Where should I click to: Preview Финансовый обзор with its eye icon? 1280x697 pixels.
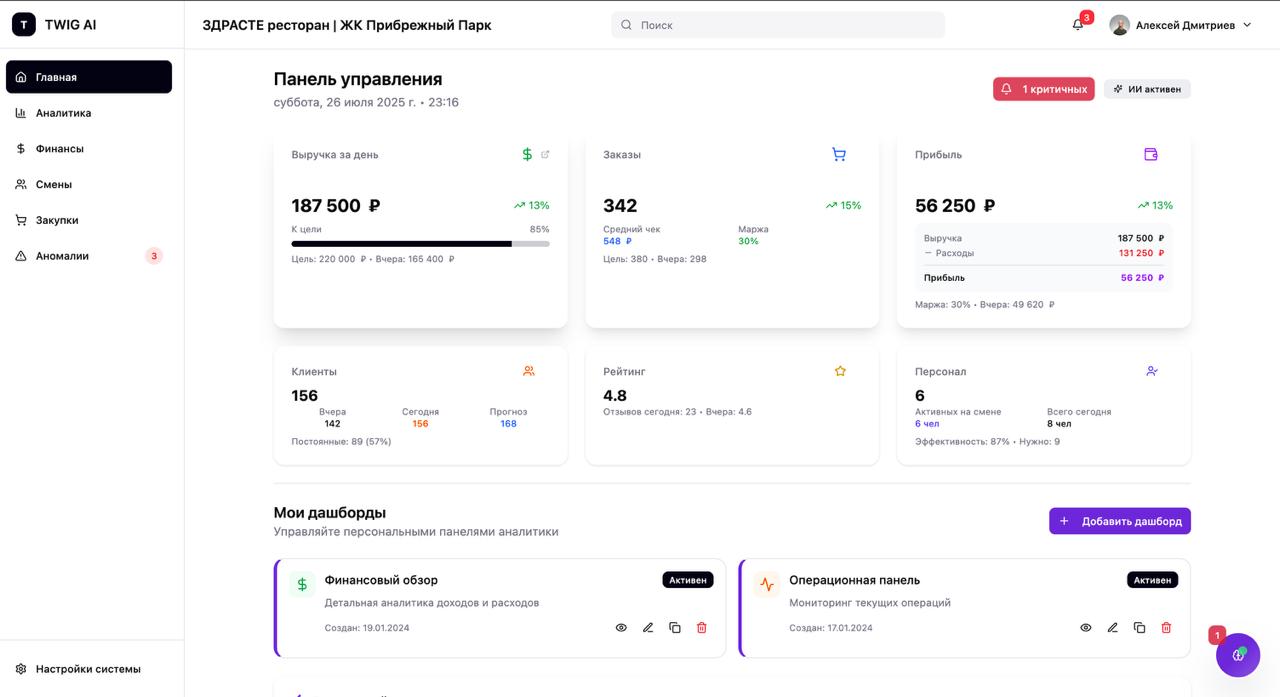tap(621, 627)
